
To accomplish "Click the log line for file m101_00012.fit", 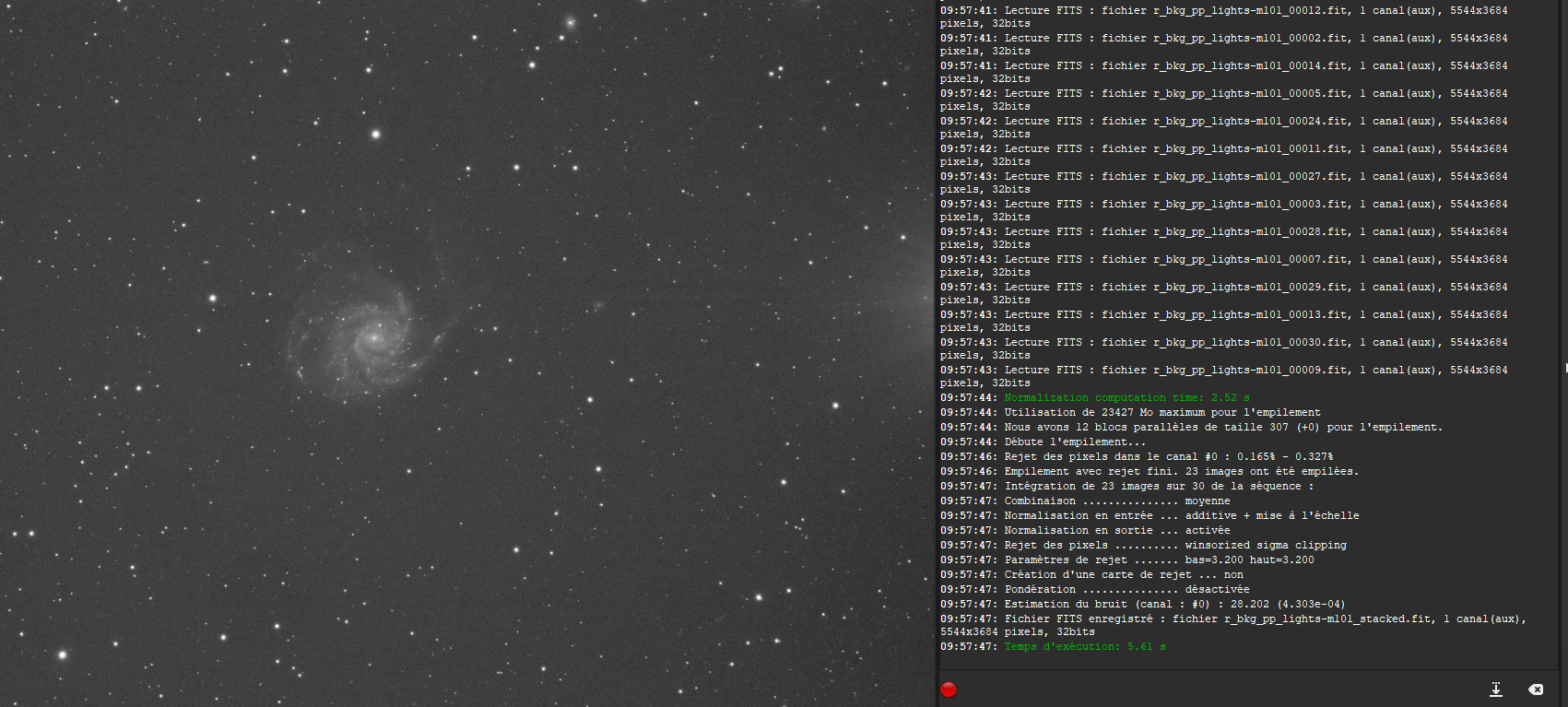I will tap(1224, 18).
